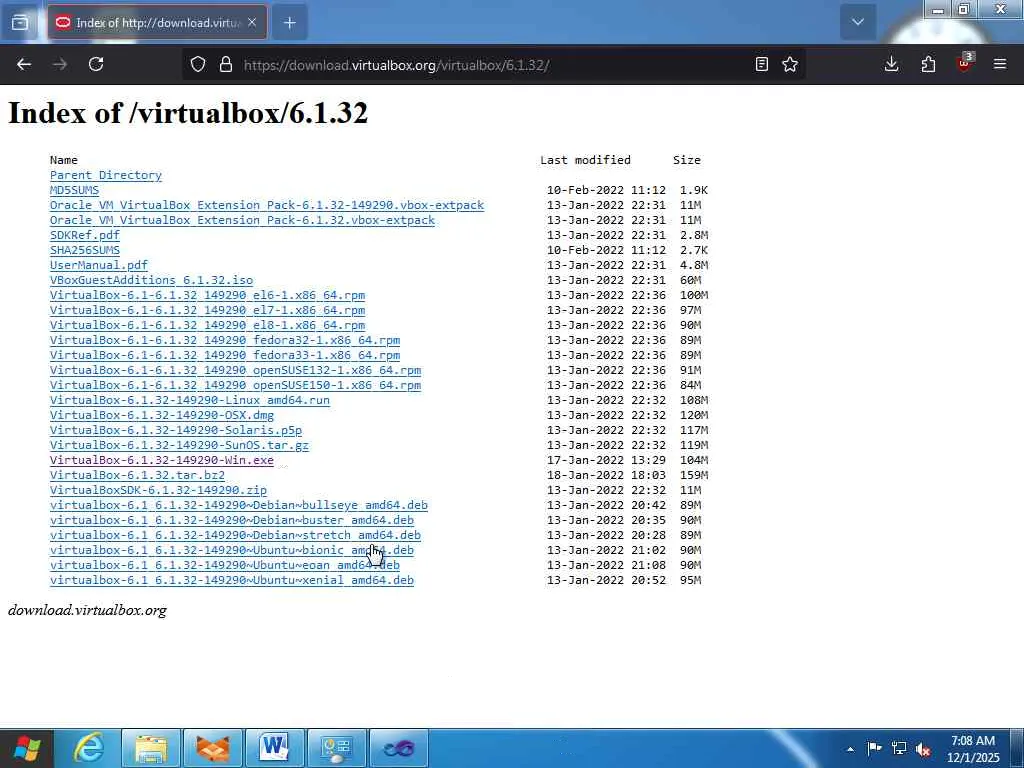Screen dimensions: 1024x768
Task: Download Debian~bullseye_amd64.deb package
Action: click(x=239, y=505)
